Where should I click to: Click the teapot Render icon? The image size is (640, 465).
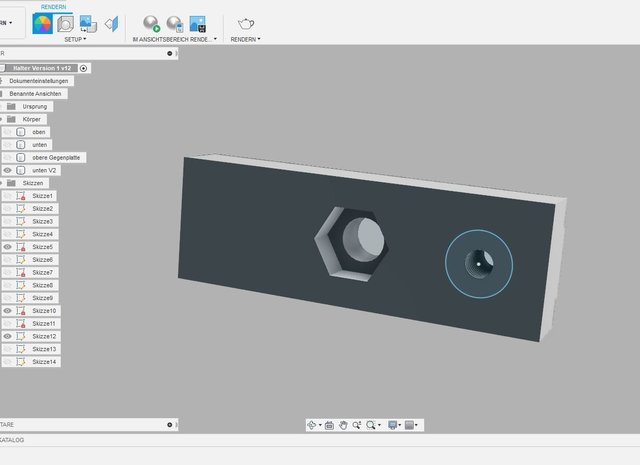pyautogui.click(x=245, y=24)
